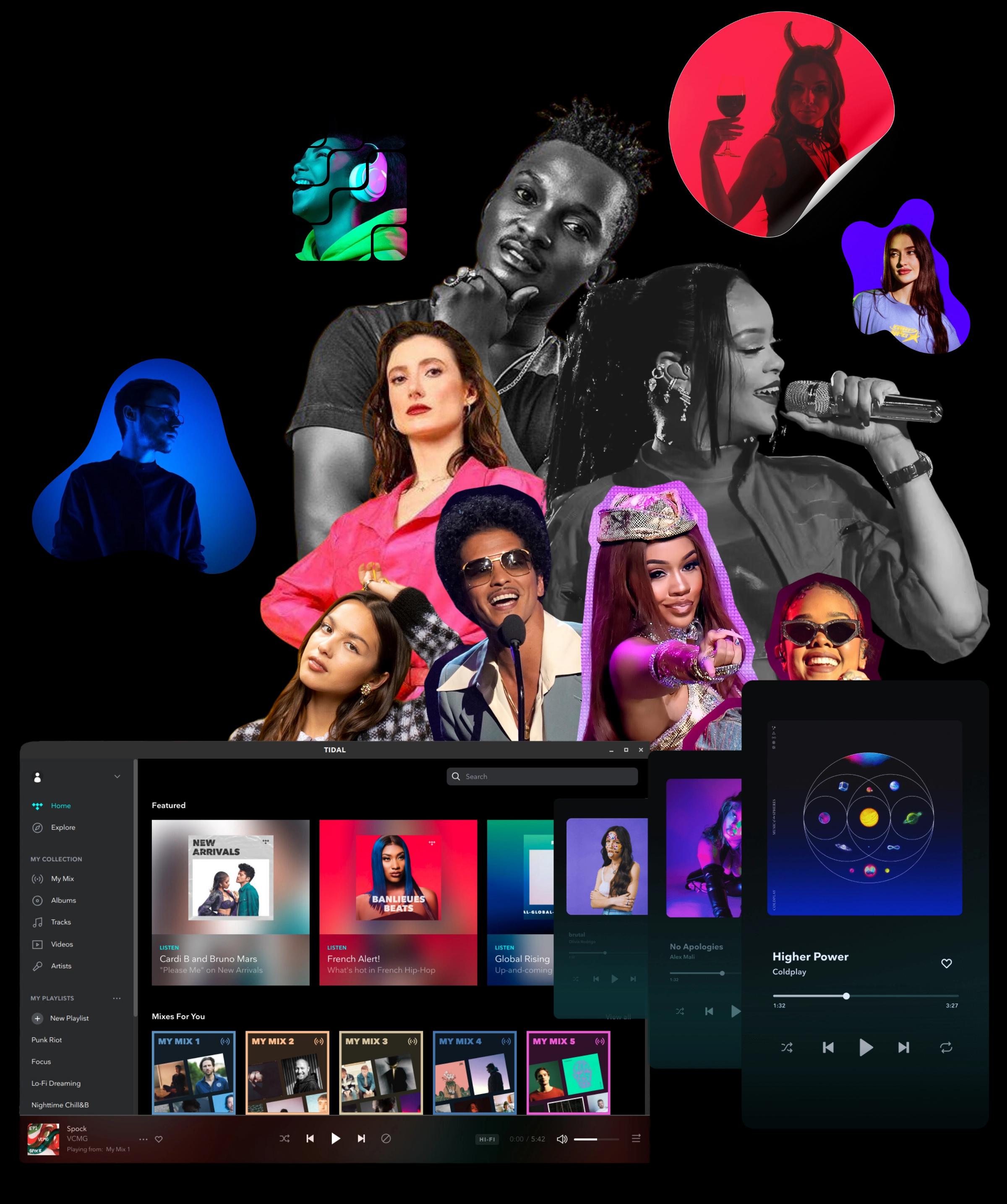Image resolution: width=1007 pixels, height=1204 pixels.
Task: Expand the account menu chevron in sidebar
Action: tap(117, 776)
